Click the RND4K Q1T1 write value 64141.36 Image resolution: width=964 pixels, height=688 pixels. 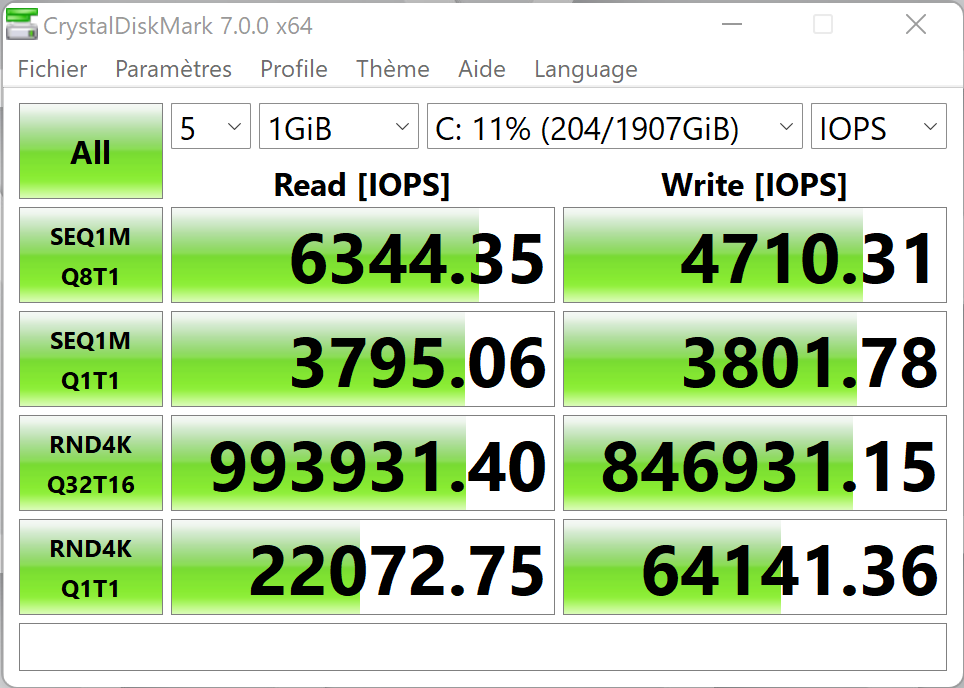755,567
